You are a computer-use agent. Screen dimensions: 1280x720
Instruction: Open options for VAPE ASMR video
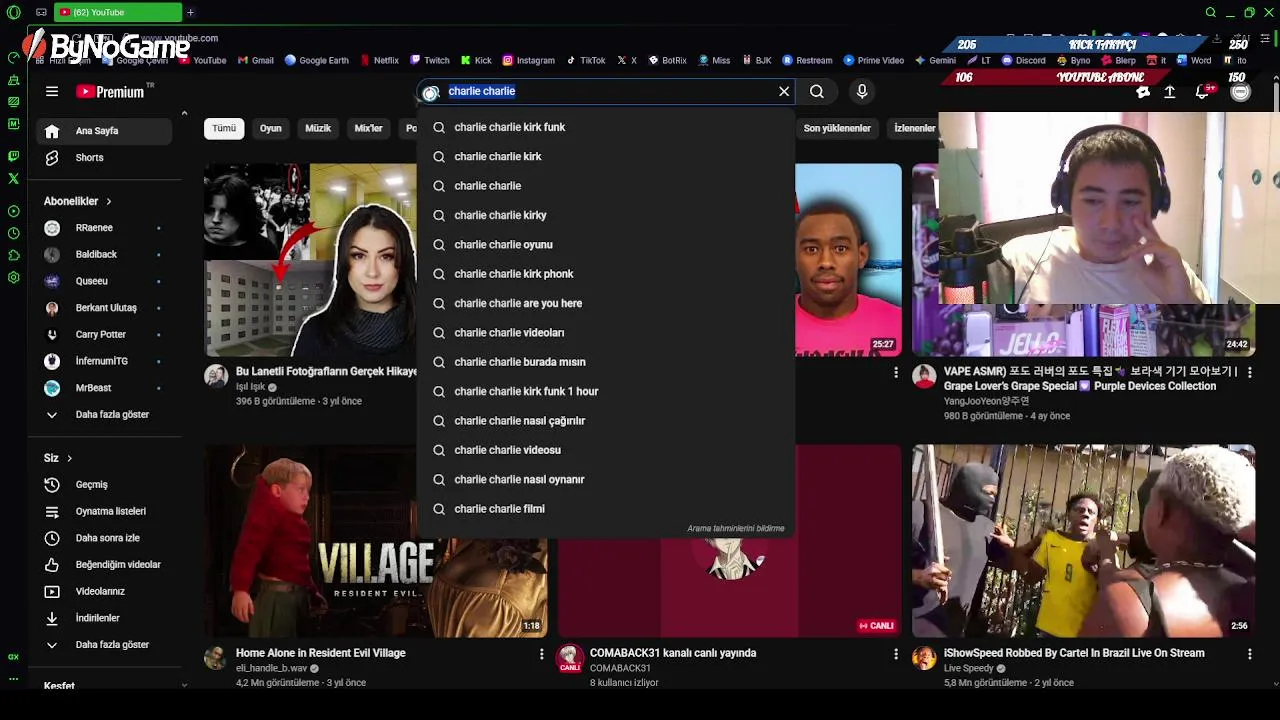click(x=1249, y=372)
